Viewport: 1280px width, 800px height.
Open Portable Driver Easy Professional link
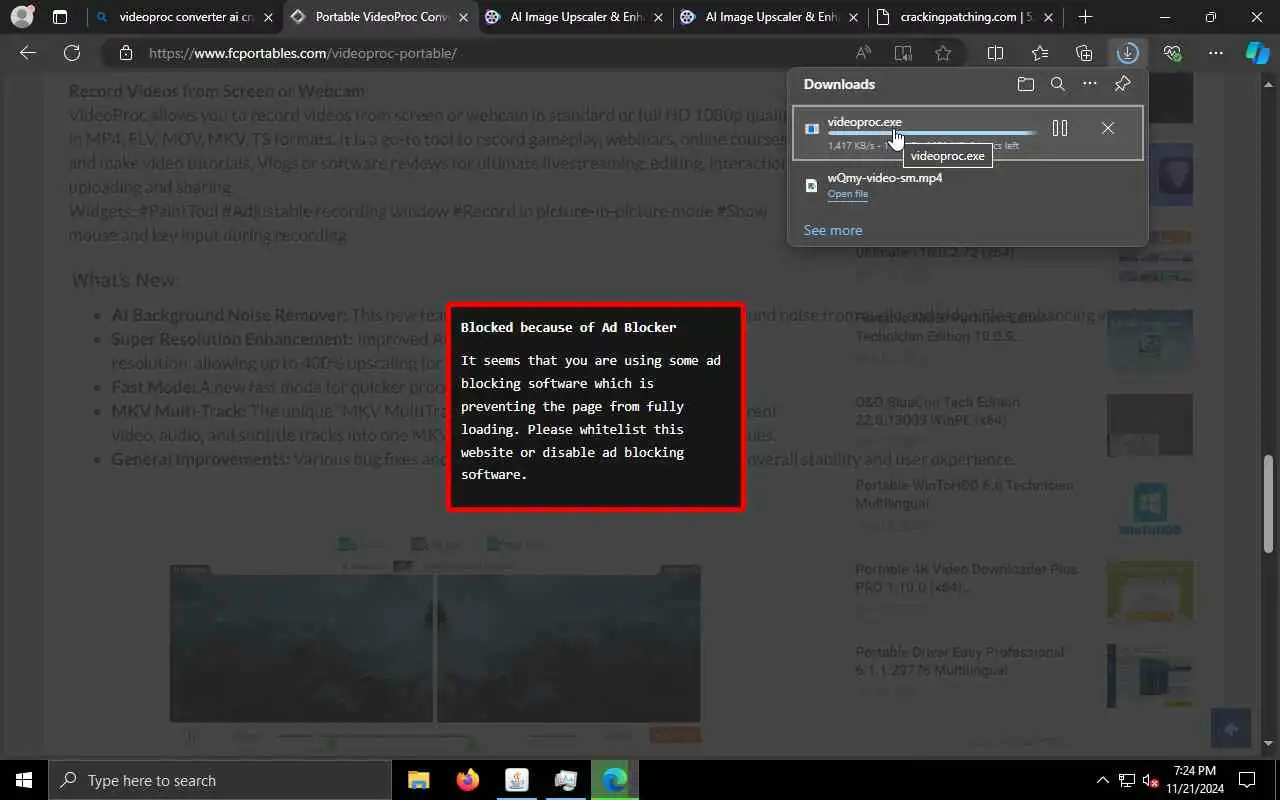tap(959, 660)
